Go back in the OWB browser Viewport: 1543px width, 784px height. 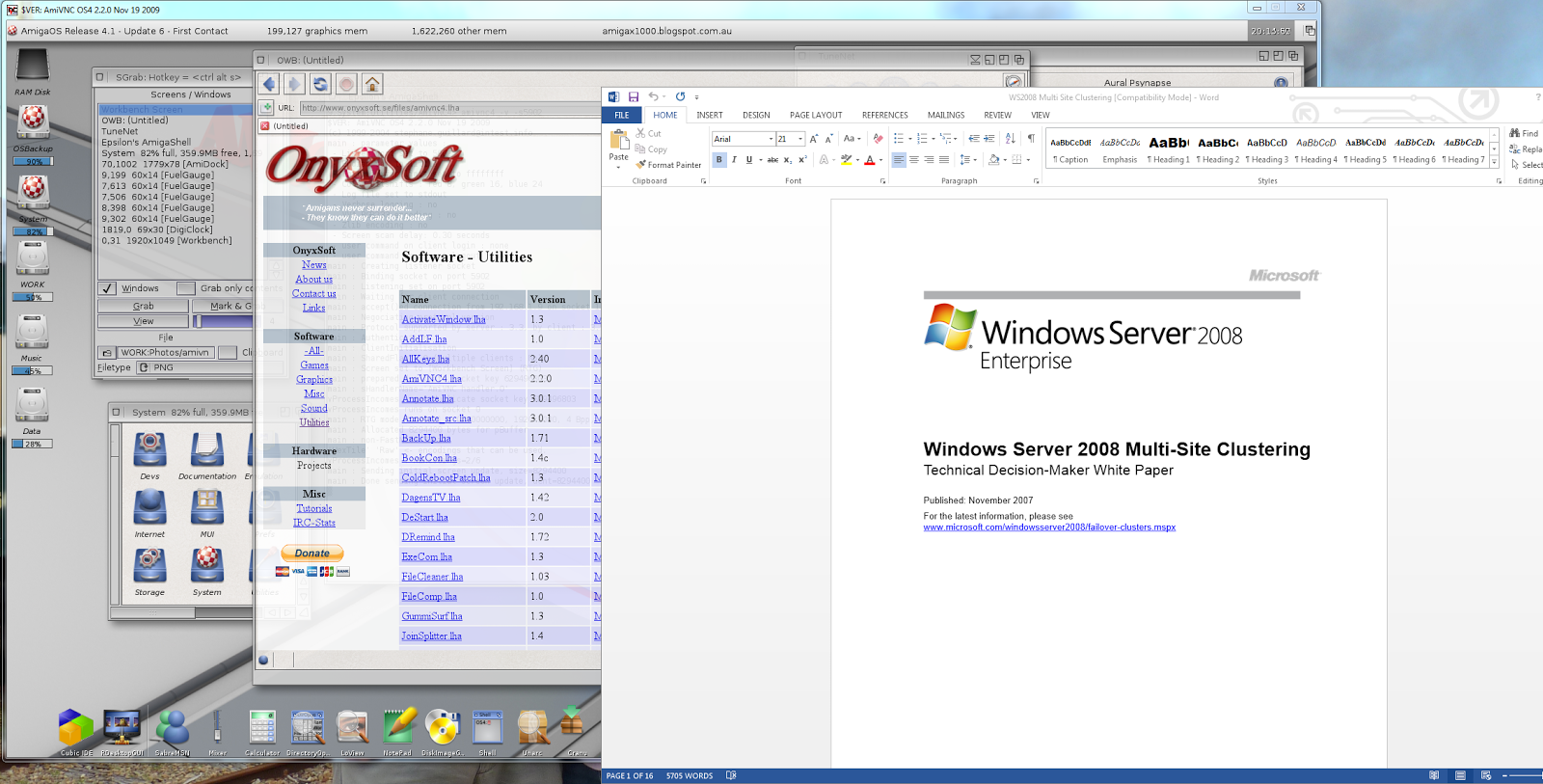pyautogui.click(x=269, y=84)
